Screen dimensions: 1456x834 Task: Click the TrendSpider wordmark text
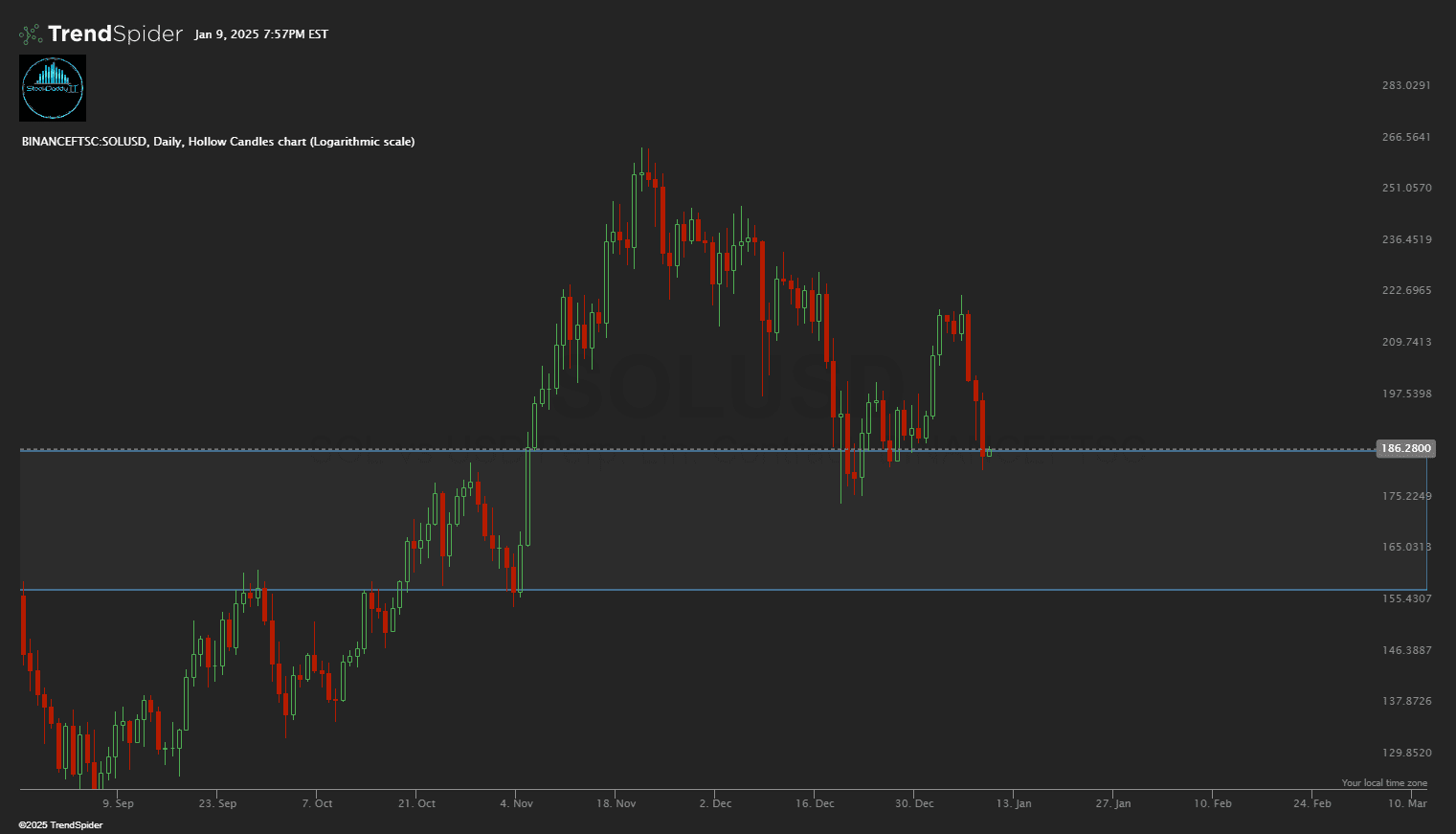click(x=115, y=34)
